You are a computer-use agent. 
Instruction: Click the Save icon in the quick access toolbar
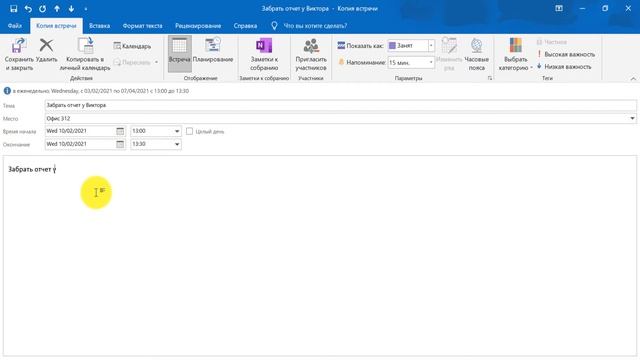pyautogui.click(x=13, y=9)
